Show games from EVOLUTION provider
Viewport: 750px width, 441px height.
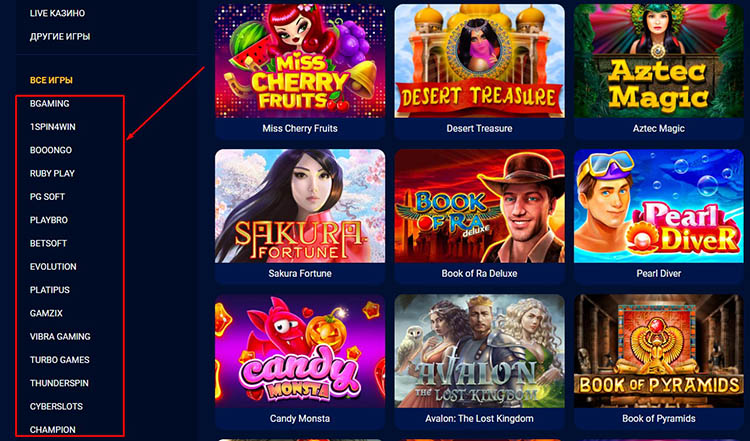(53, 266)
